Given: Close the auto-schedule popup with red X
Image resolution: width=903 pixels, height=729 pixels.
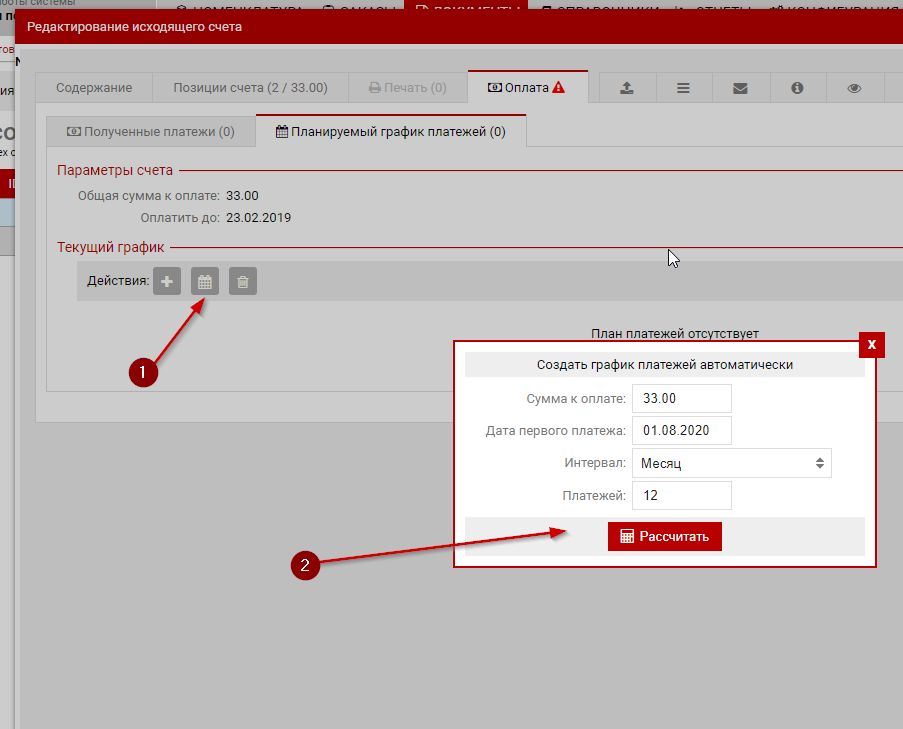Looking at the screenshot, I should 872,344.
